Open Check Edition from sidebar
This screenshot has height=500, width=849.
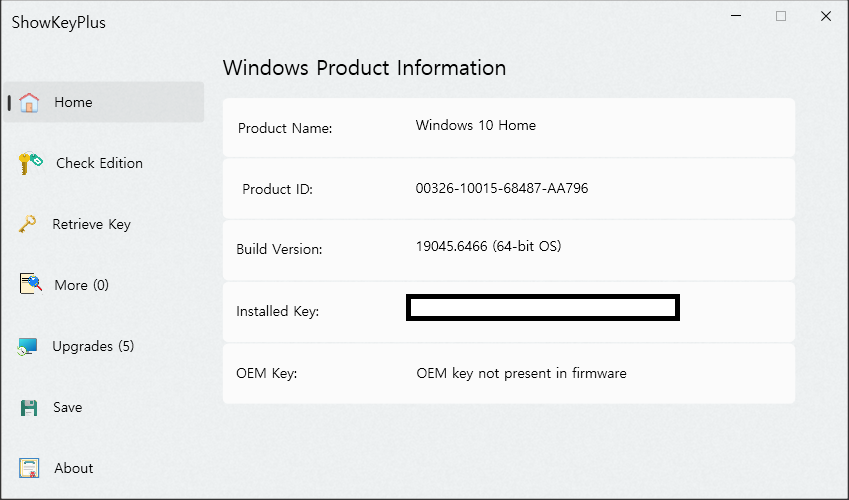click(99, 163)
